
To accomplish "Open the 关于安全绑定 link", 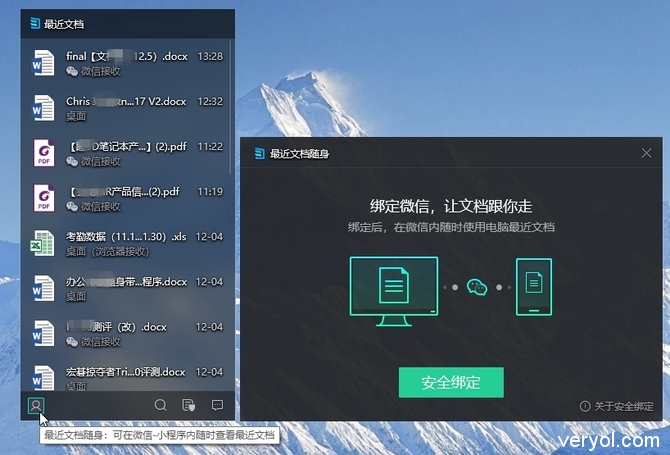I will pos(623,406).
